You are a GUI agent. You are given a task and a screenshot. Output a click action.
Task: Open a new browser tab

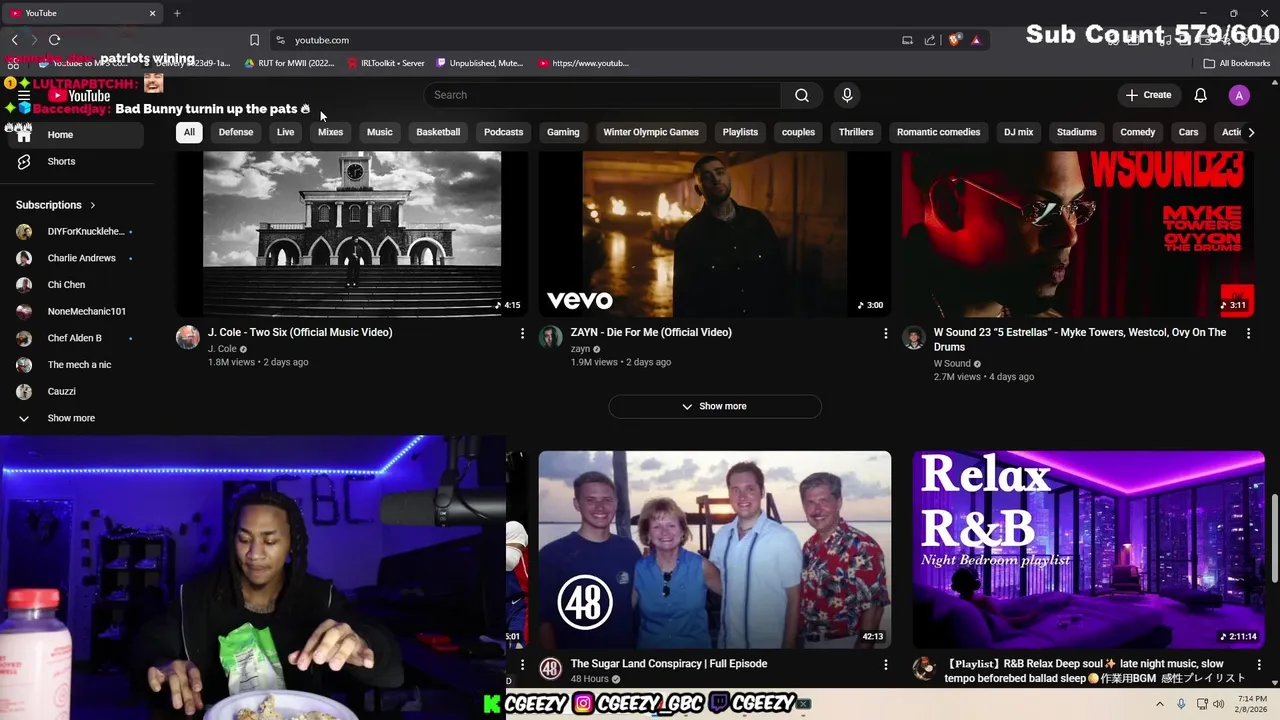(x=177, y=13)
